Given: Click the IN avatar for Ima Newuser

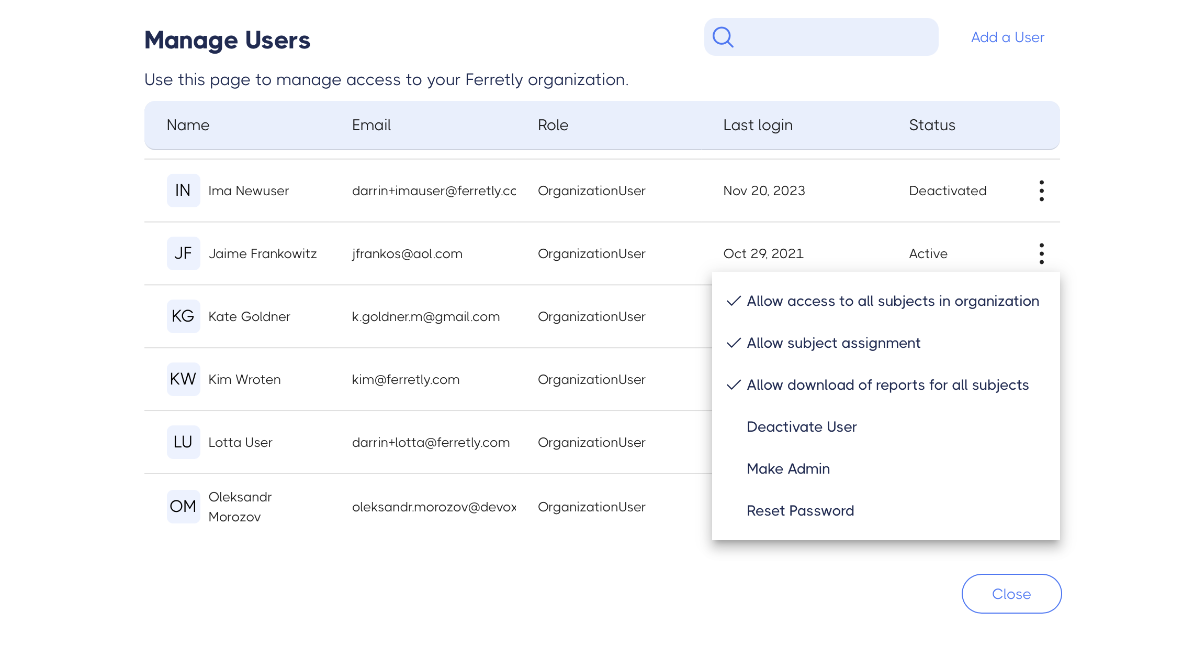Looking at the screenshot, I should (183, 190).
